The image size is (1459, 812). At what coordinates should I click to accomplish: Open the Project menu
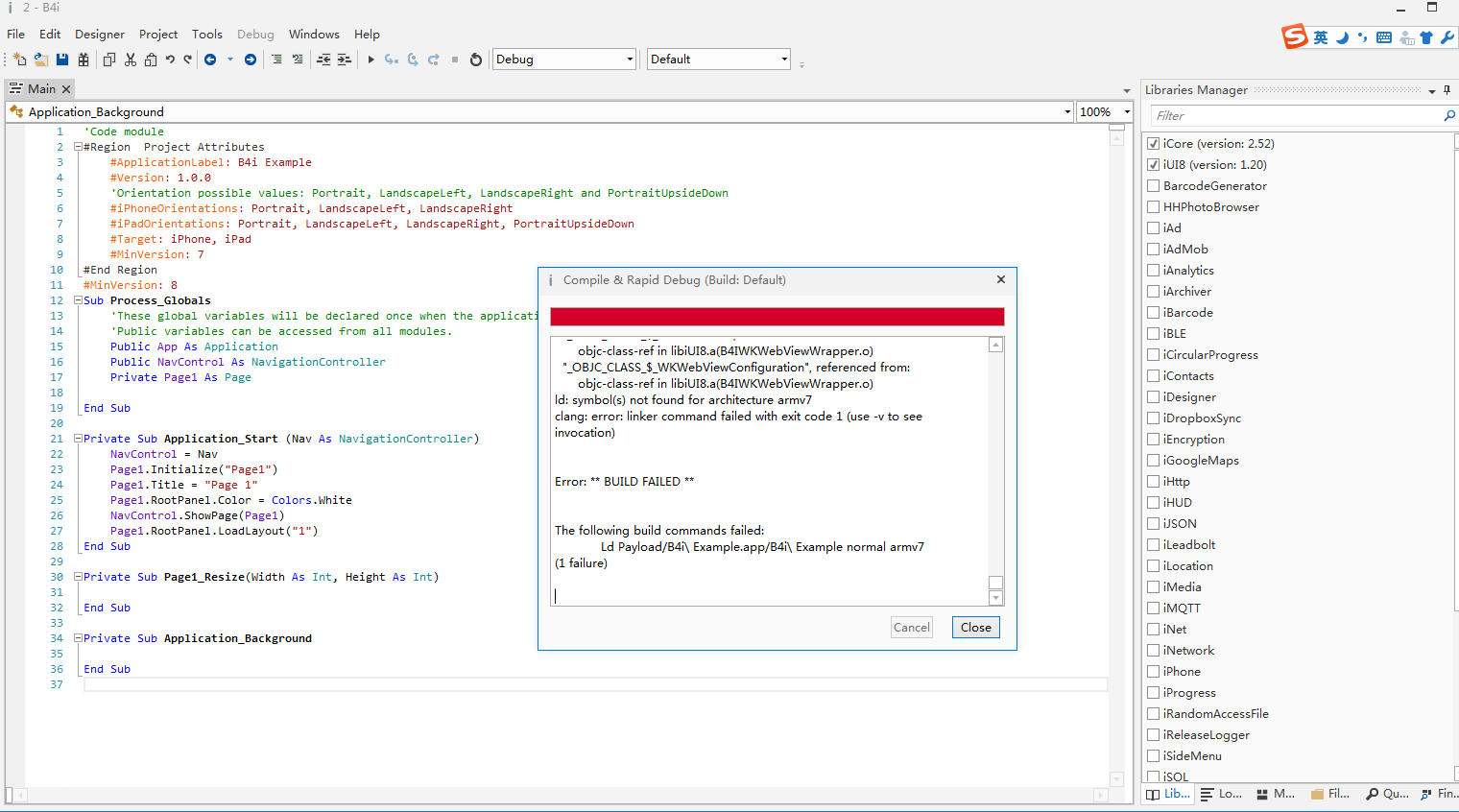(158, 35)
